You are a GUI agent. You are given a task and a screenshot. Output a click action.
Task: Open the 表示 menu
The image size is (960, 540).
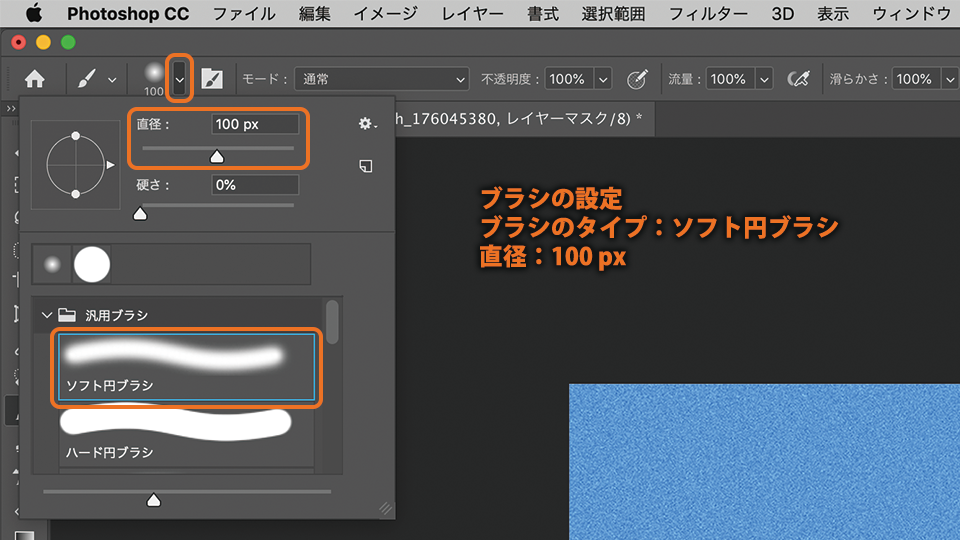[833, 13]
